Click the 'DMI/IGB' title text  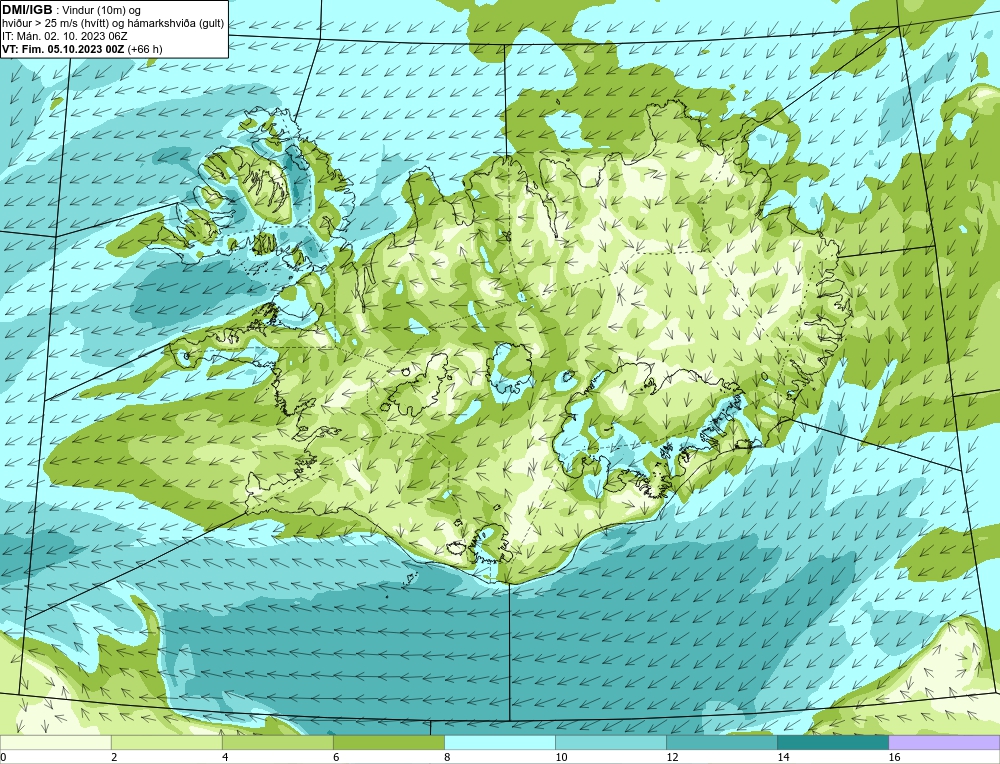click(27, 10)
